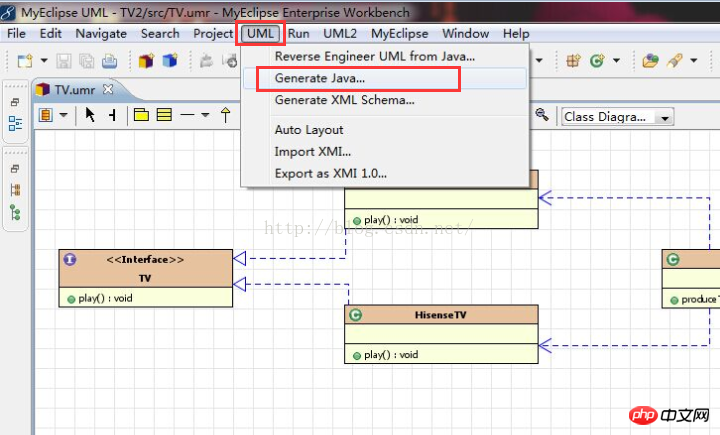Screen dimensions: 720x435
Task: Click the New wizard icon in main toolbar
Action: [25, 61]
